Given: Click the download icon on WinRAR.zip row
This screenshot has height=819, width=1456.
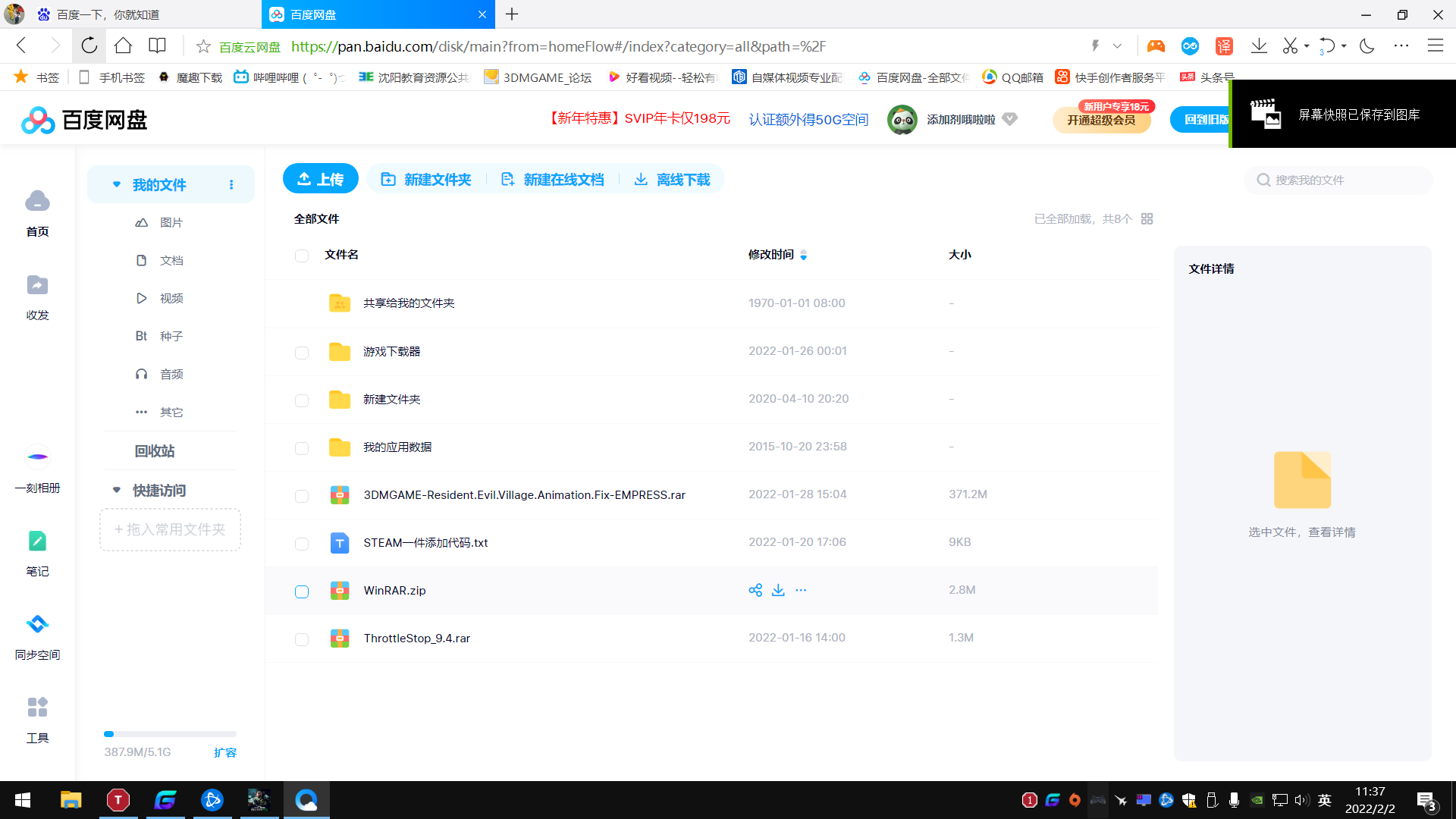Looking at the screenshot, I should point(778,590).
